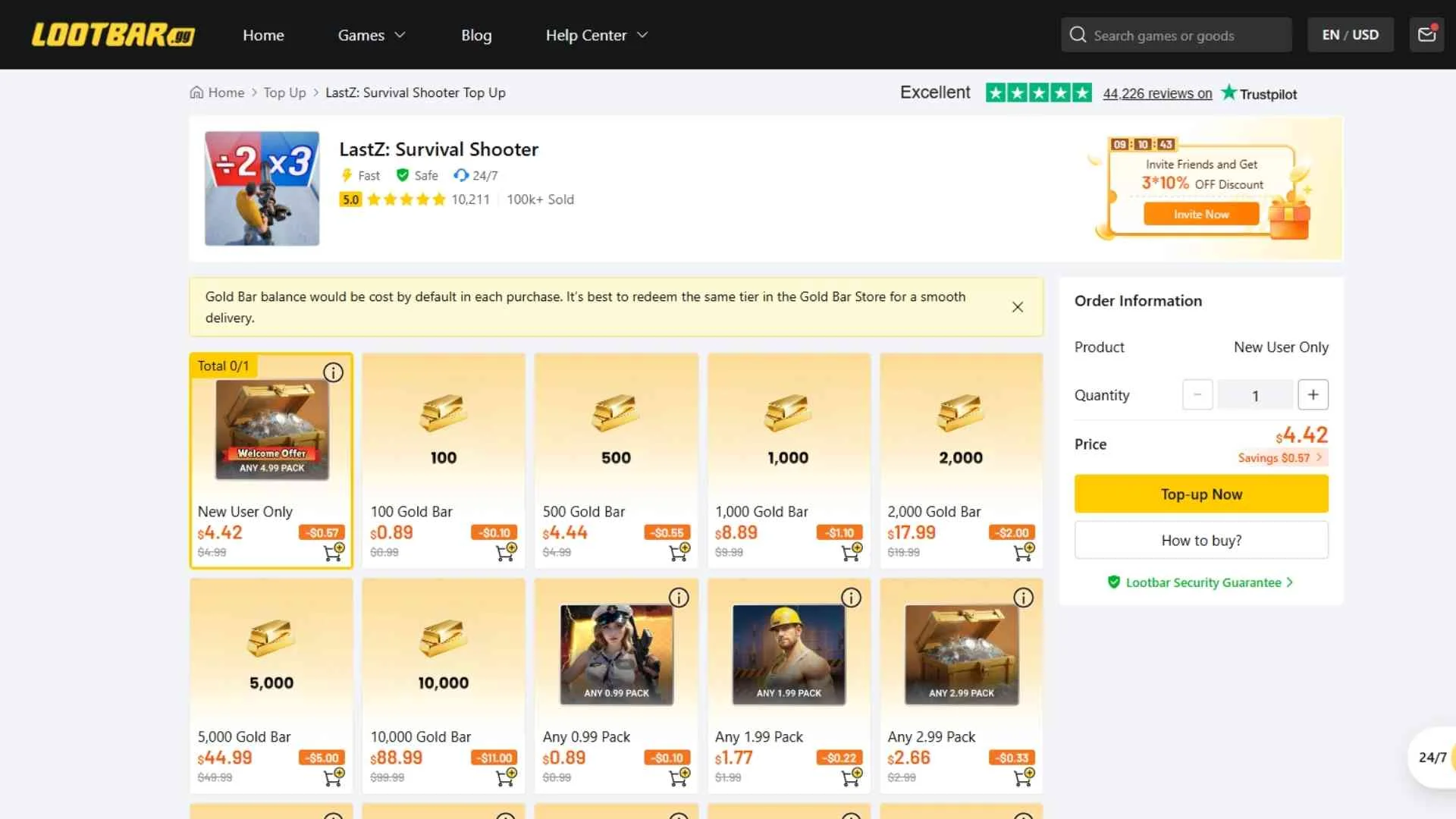Viewport: 1456px width, 819px height.
Task: Click the Trustpilot star logo
Action: coord(1228,93)
